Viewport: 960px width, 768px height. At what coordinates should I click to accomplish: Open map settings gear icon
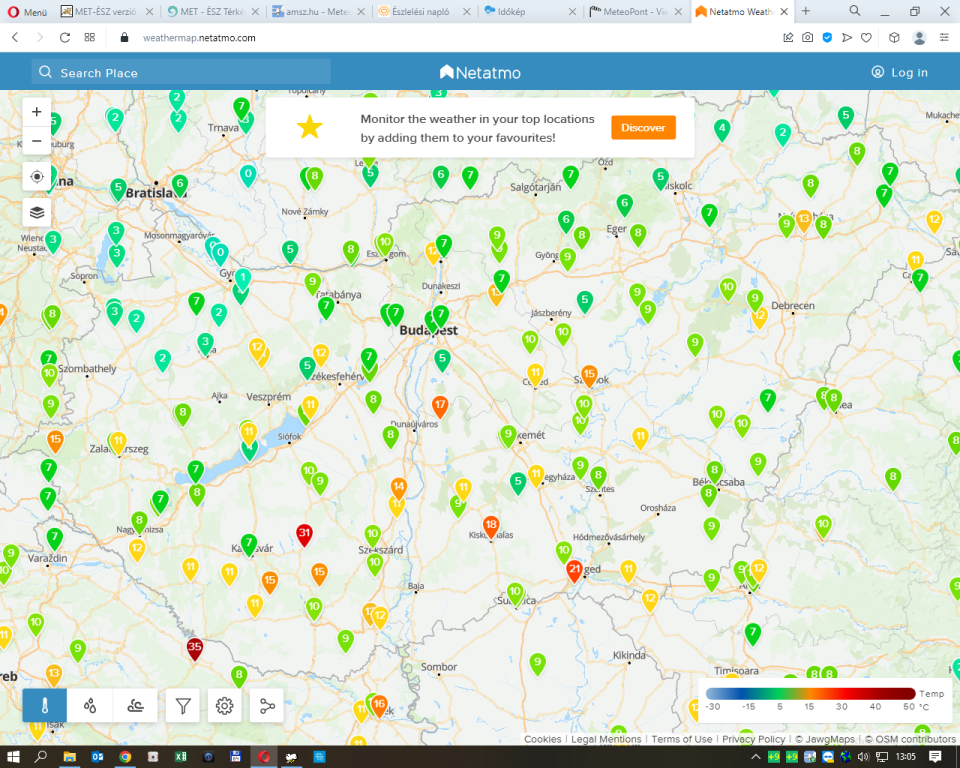(225, 706)
